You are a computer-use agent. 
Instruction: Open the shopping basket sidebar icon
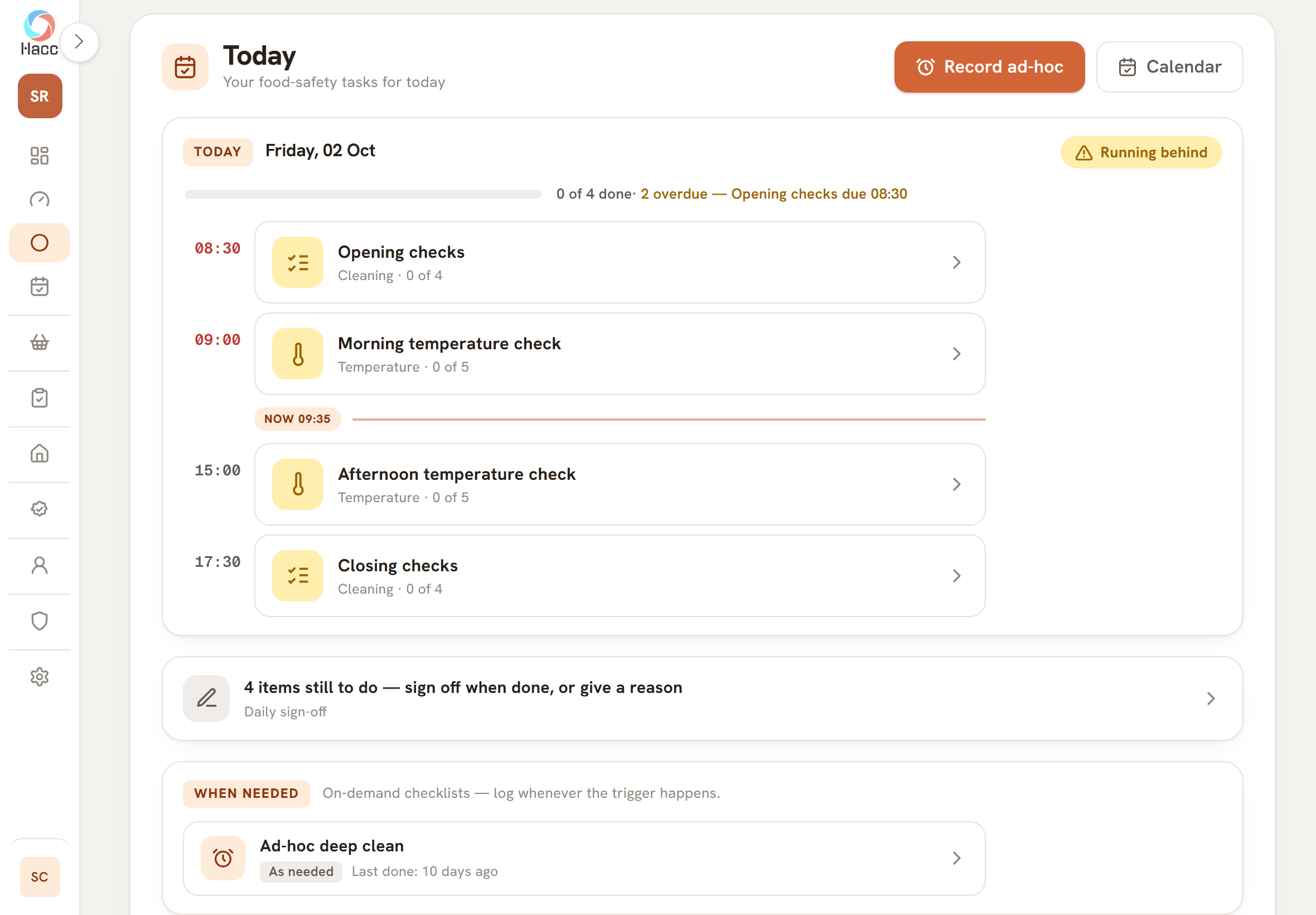click(x=40, y=342)
